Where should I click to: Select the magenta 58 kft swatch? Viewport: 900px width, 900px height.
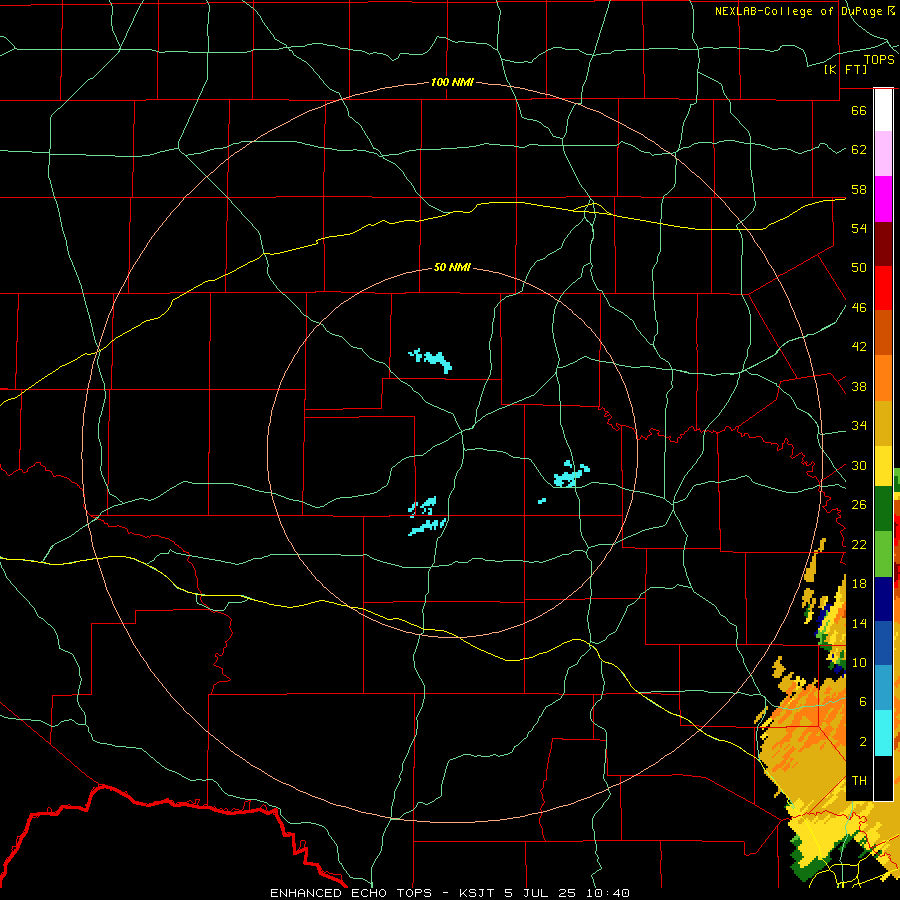[883, 199]
